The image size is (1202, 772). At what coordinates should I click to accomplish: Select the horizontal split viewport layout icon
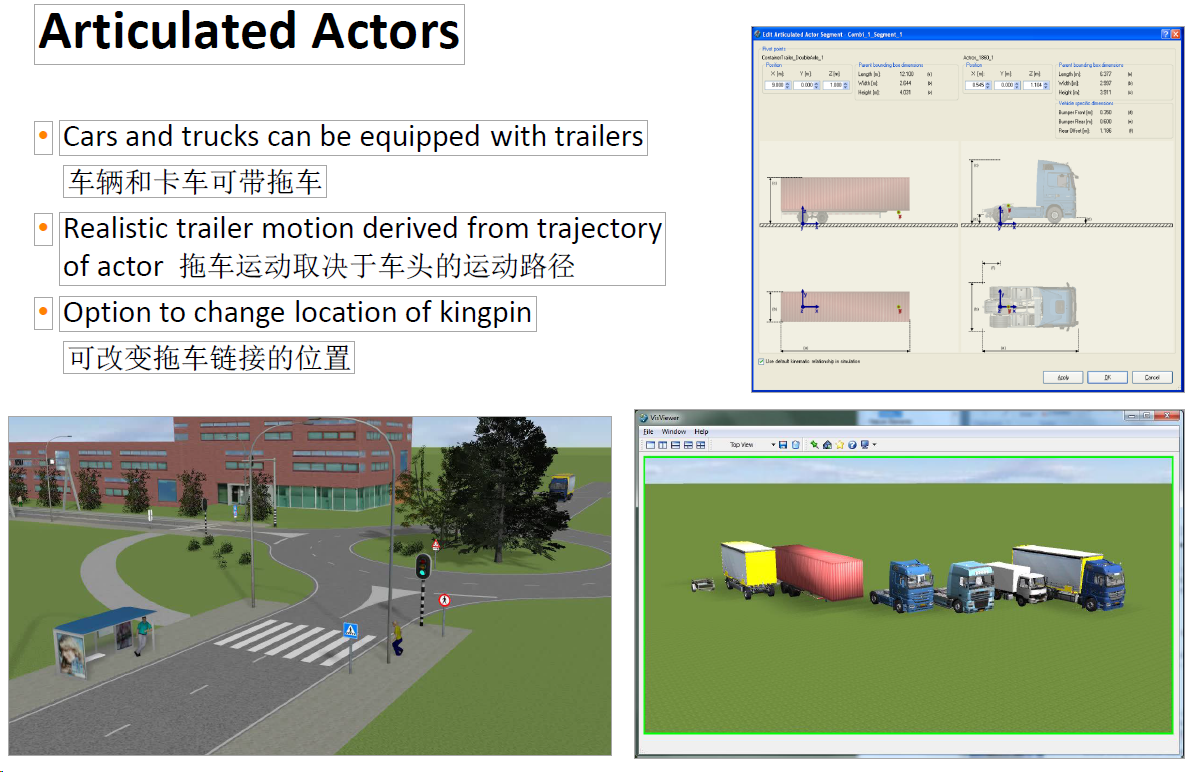pos(674,444)
